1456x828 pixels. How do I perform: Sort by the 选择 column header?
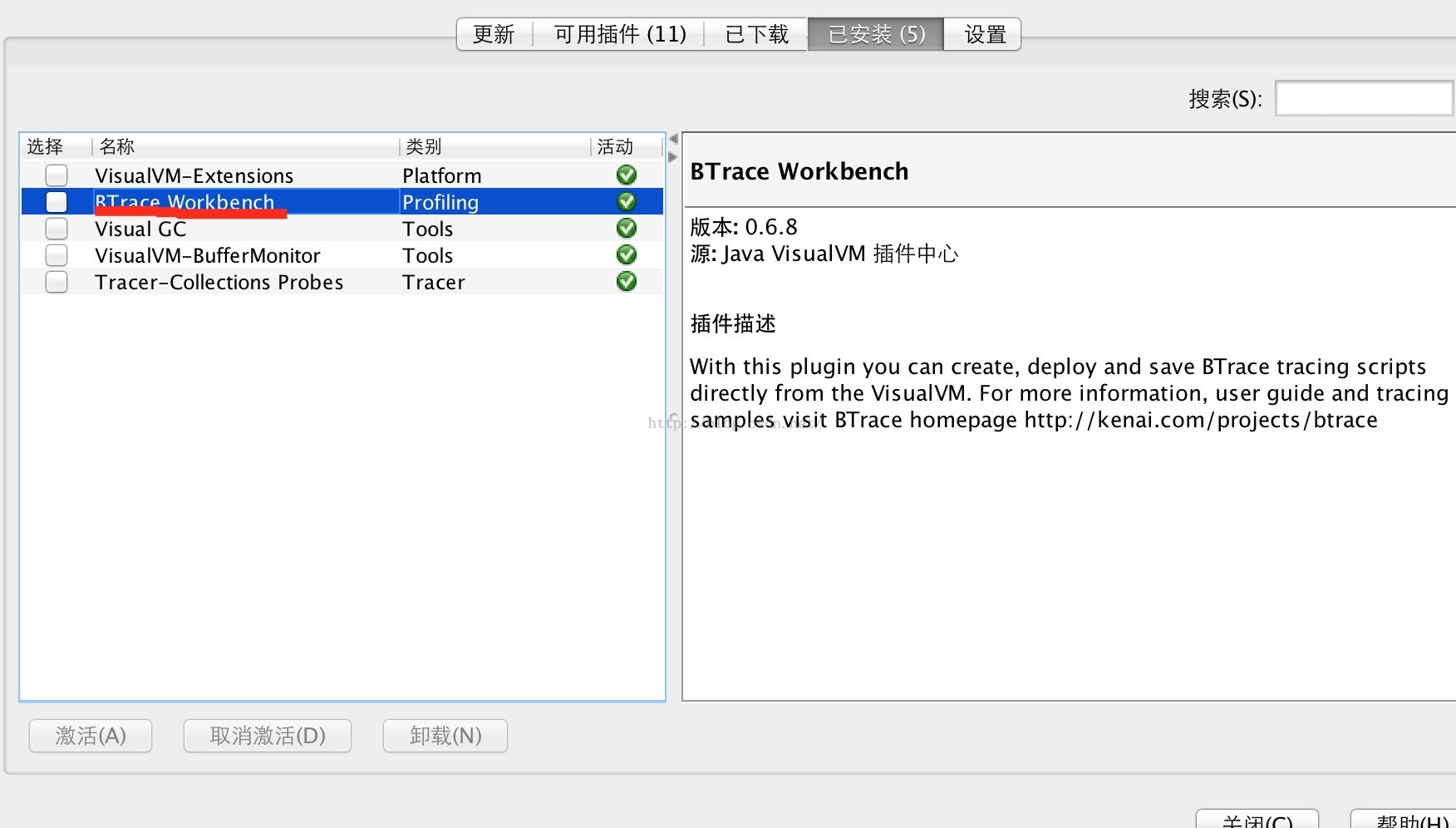click(55, 146)
